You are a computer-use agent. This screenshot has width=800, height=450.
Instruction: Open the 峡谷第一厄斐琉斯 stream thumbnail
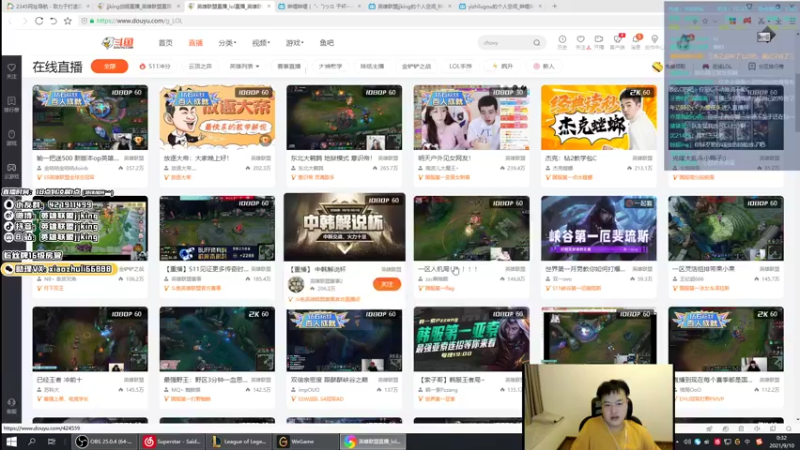pyautogui.click(x=599, y=228)
